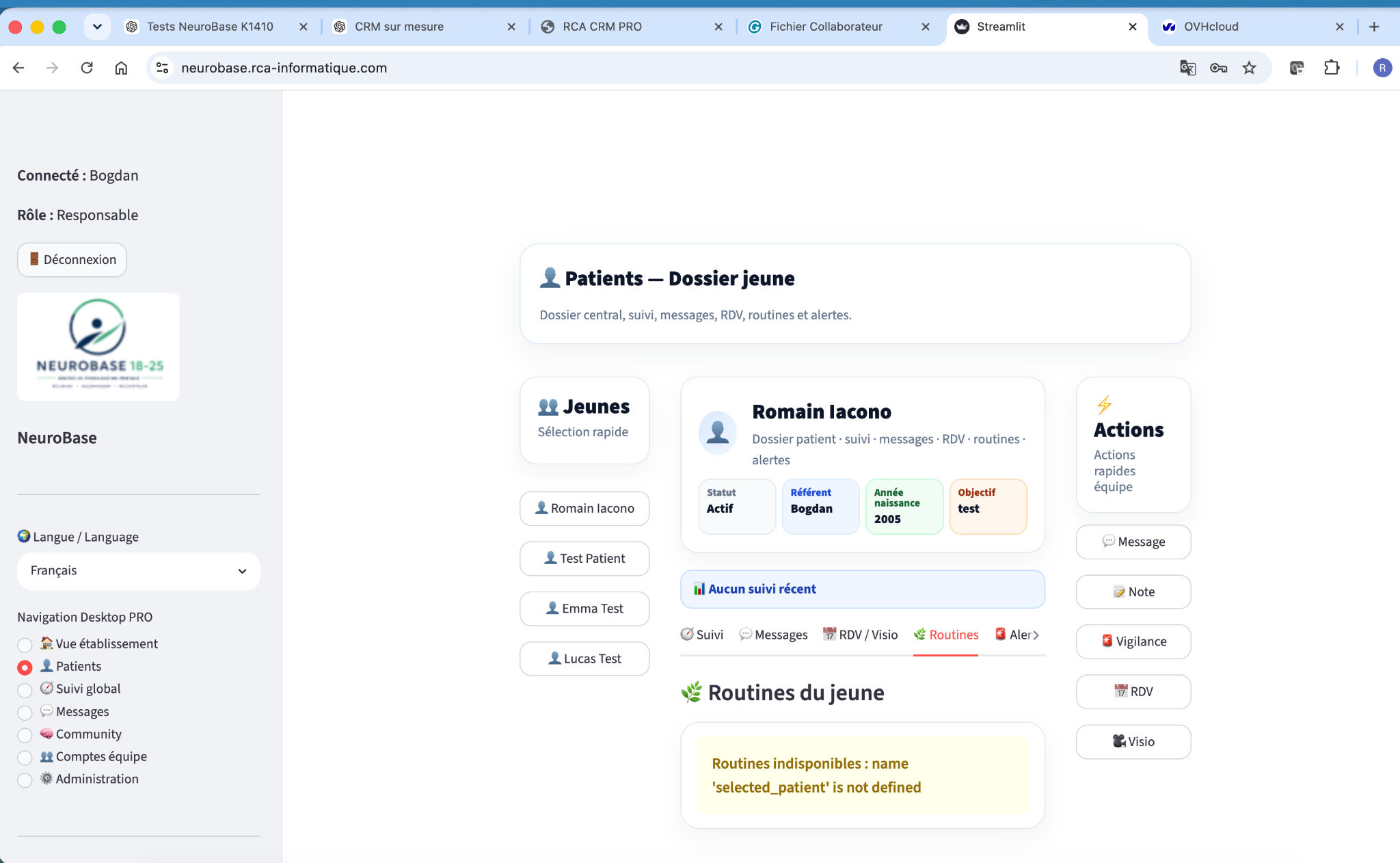Click the Statut Actif info card
The image size is (1400, 863).
click(x=737, y=507)
